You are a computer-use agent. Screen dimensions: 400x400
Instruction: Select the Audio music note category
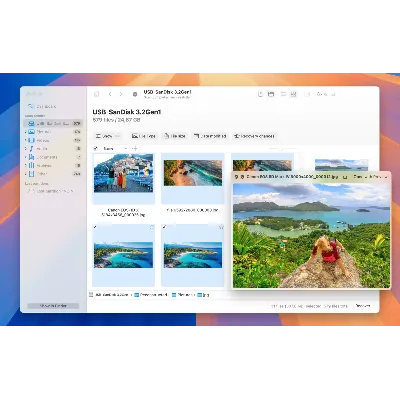(x=31, y=148)
